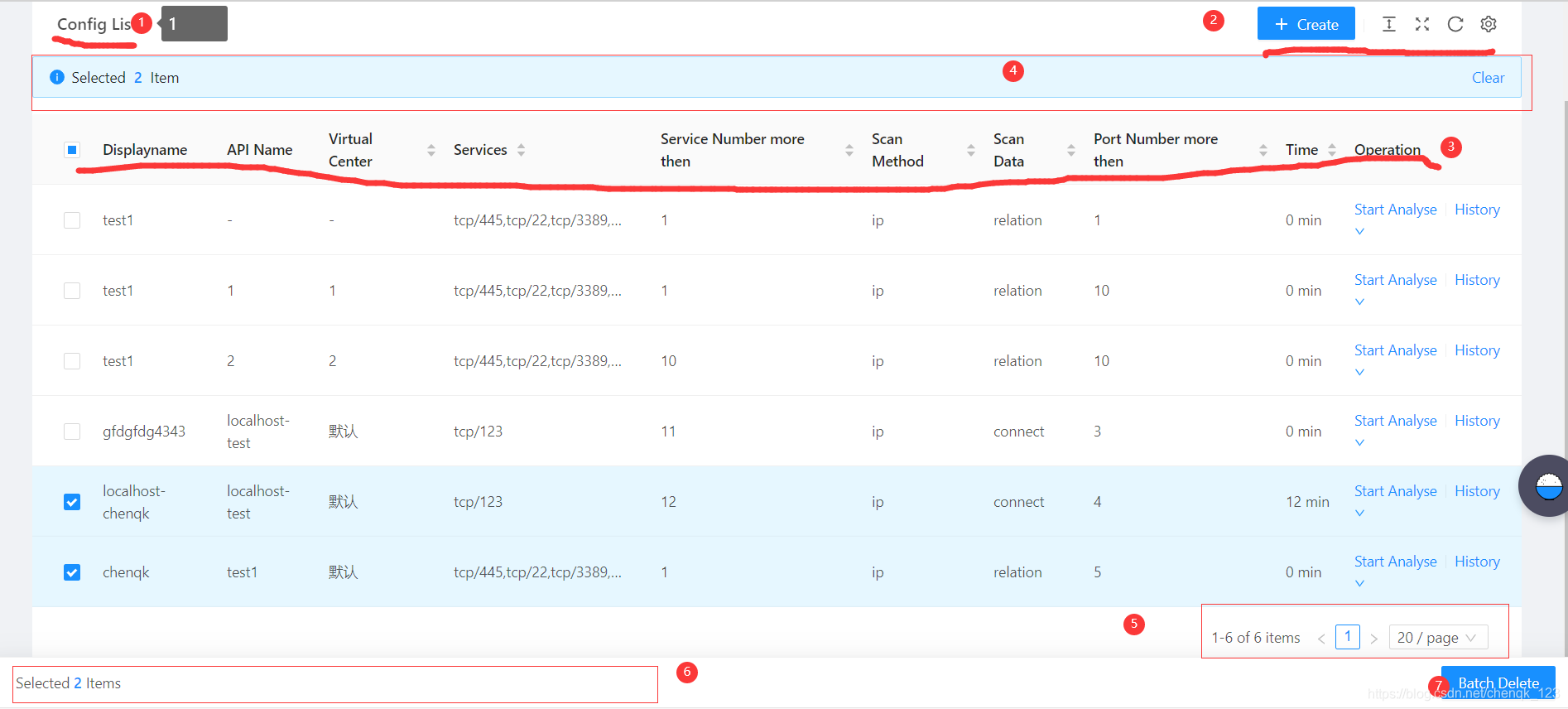The height and width of the screenshot is (709, 1568).
Task: Sort by Scan Data column
Action: point(1071,150)
